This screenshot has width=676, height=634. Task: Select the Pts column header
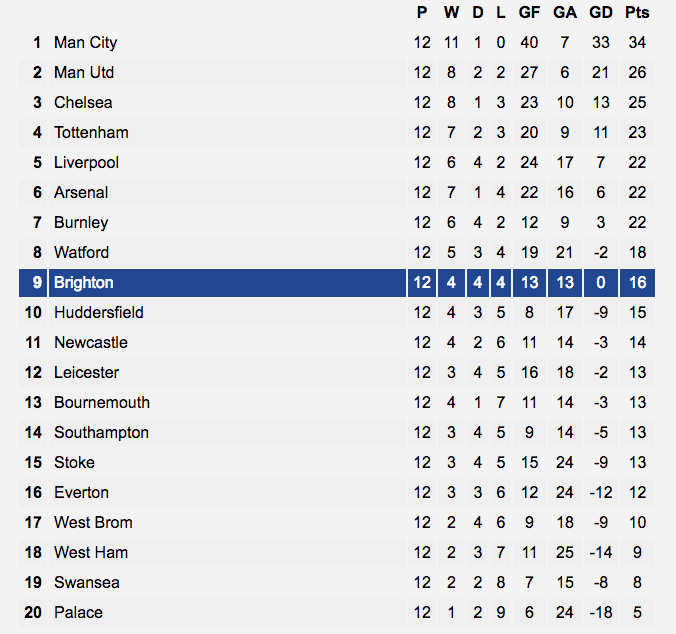point(637,12)
